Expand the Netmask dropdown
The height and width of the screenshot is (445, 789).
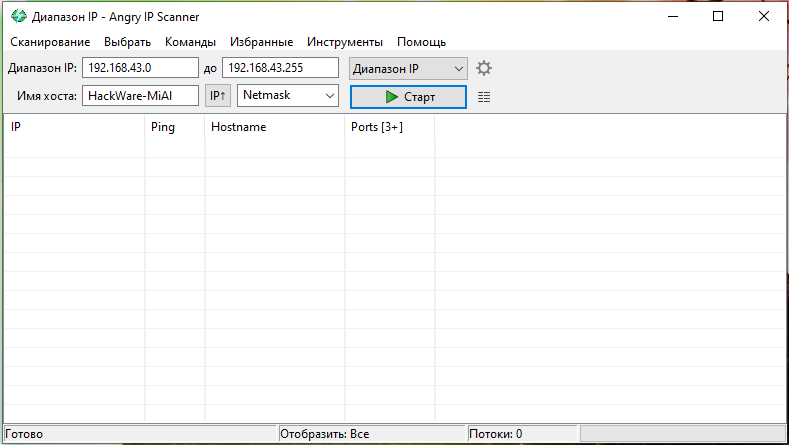tap(288, 95)
